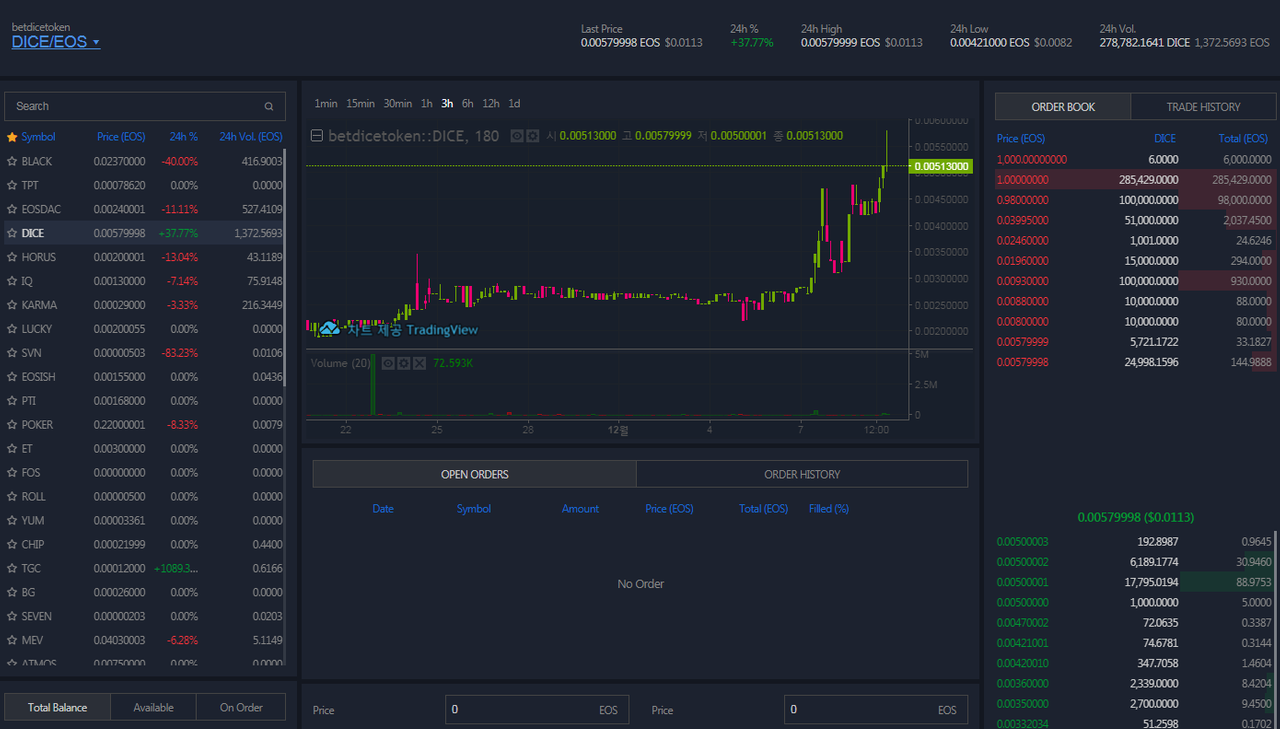Favorite the POKER token via its star
The image size is (1280, 729).
[12, 425]
